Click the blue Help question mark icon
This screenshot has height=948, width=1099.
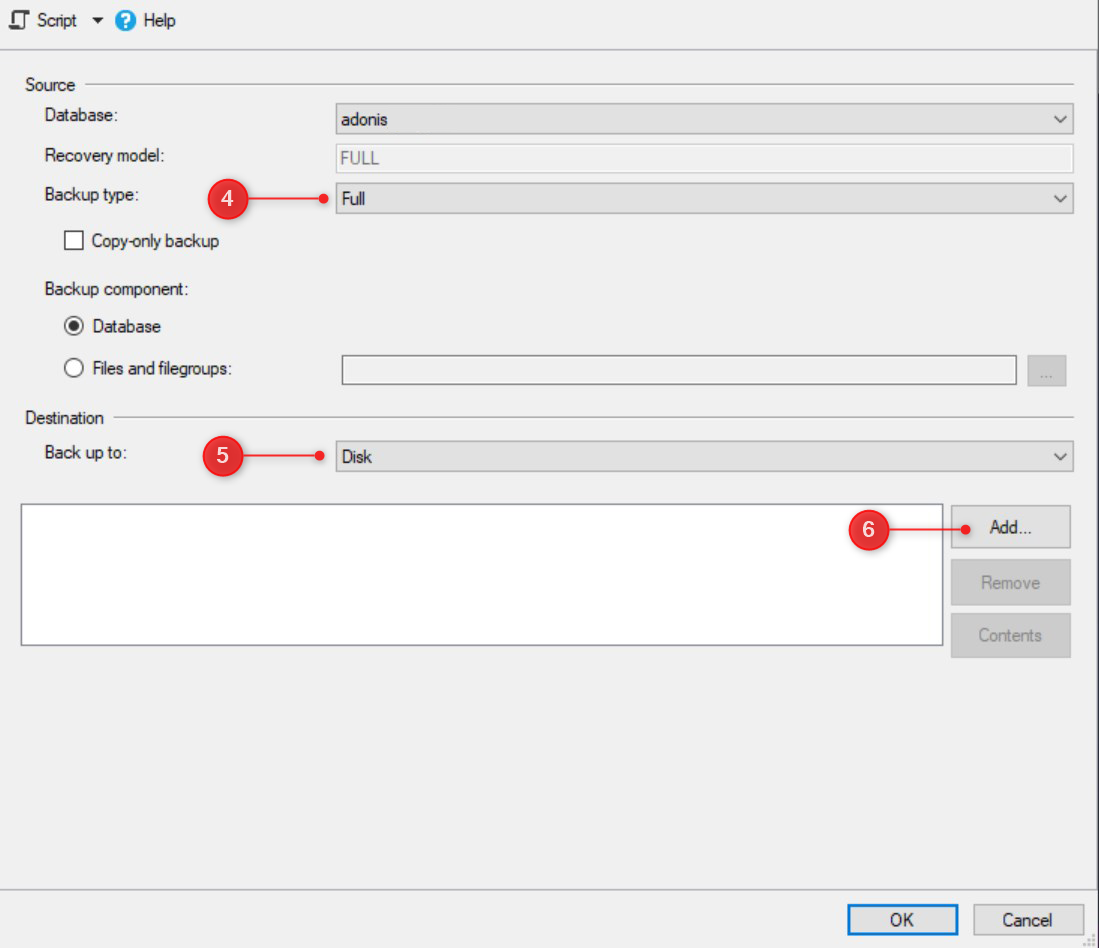point(122,20)
